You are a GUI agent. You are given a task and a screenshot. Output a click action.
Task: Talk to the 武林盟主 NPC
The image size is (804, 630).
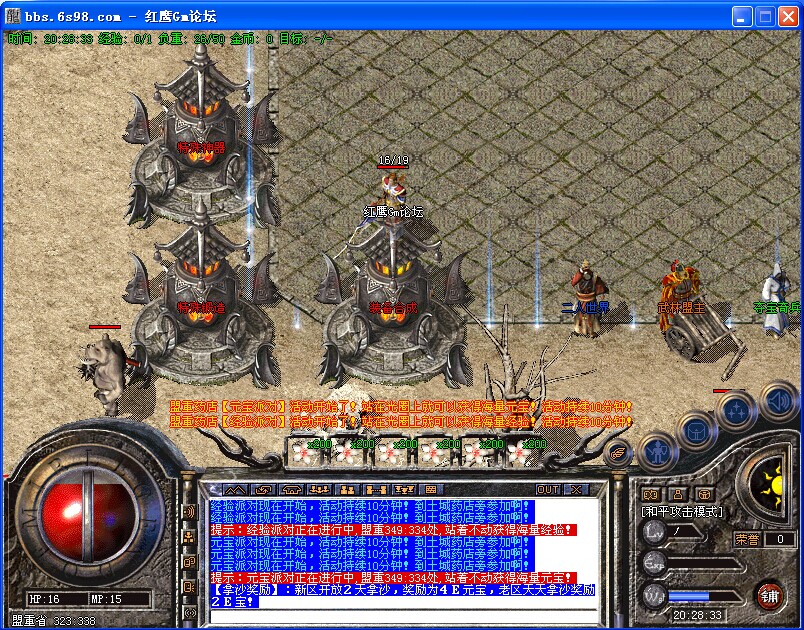[x=680, y=297]
